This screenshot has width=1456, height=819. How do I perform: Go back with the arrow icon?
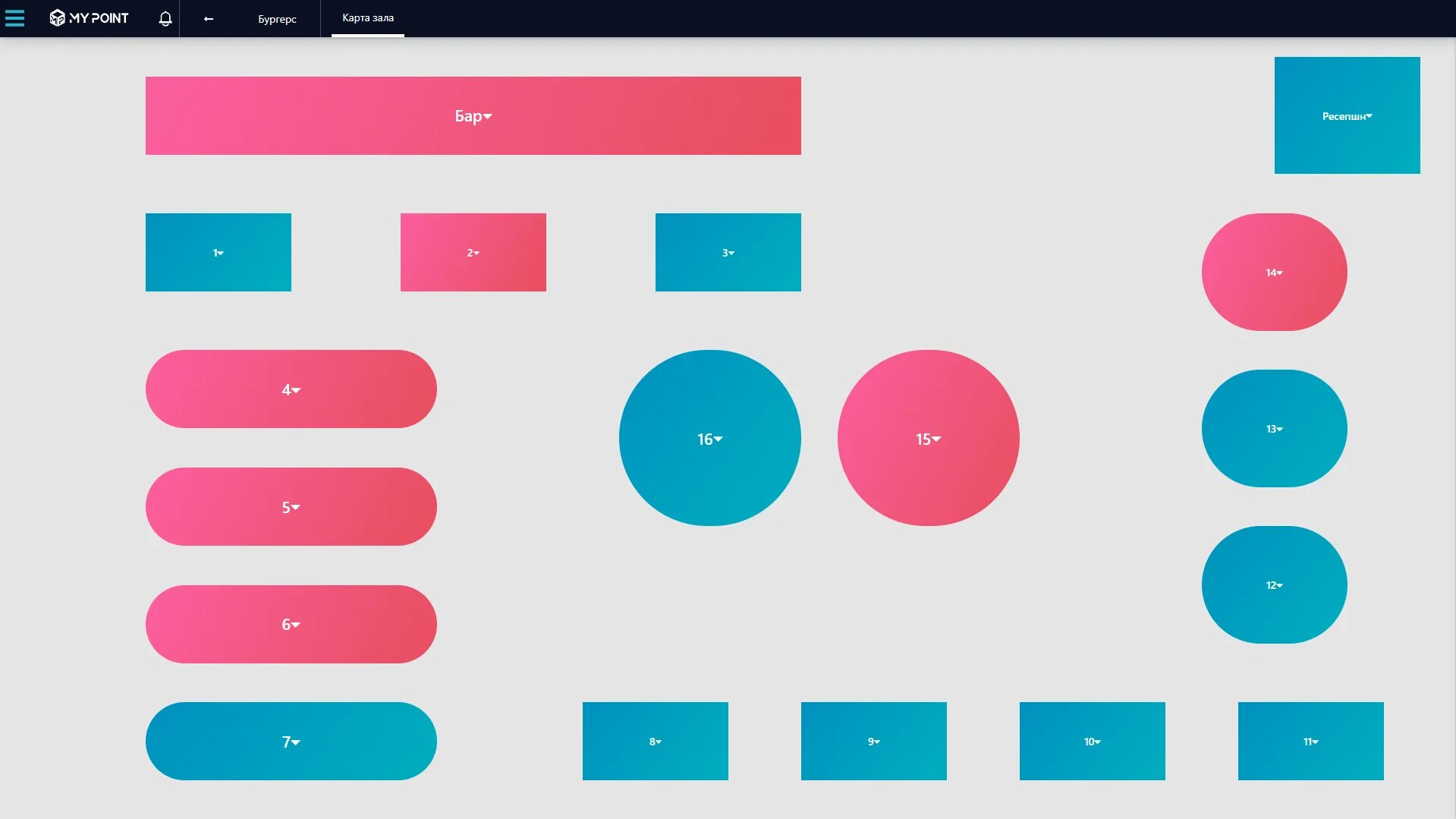209,19
